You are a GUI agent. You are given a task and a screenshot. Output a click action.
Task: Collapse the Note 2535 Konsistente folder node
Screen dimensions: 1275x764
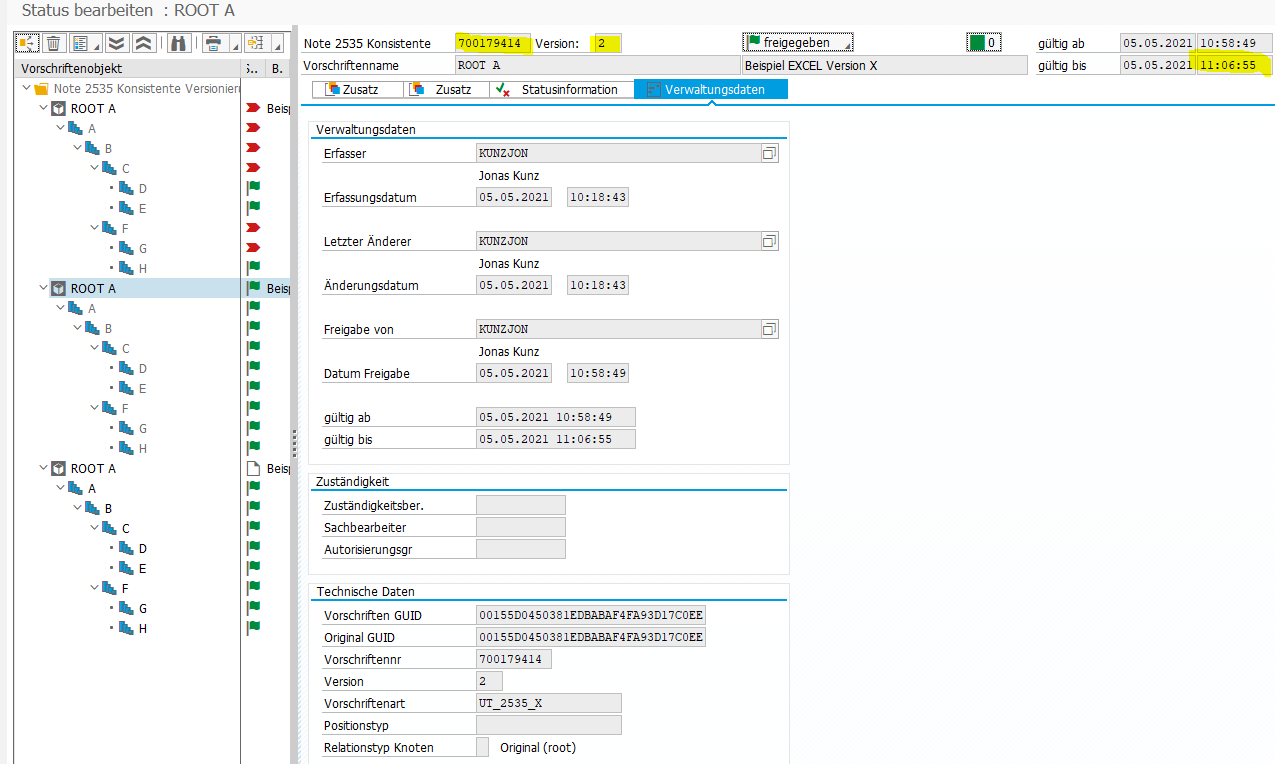(27, 88)
